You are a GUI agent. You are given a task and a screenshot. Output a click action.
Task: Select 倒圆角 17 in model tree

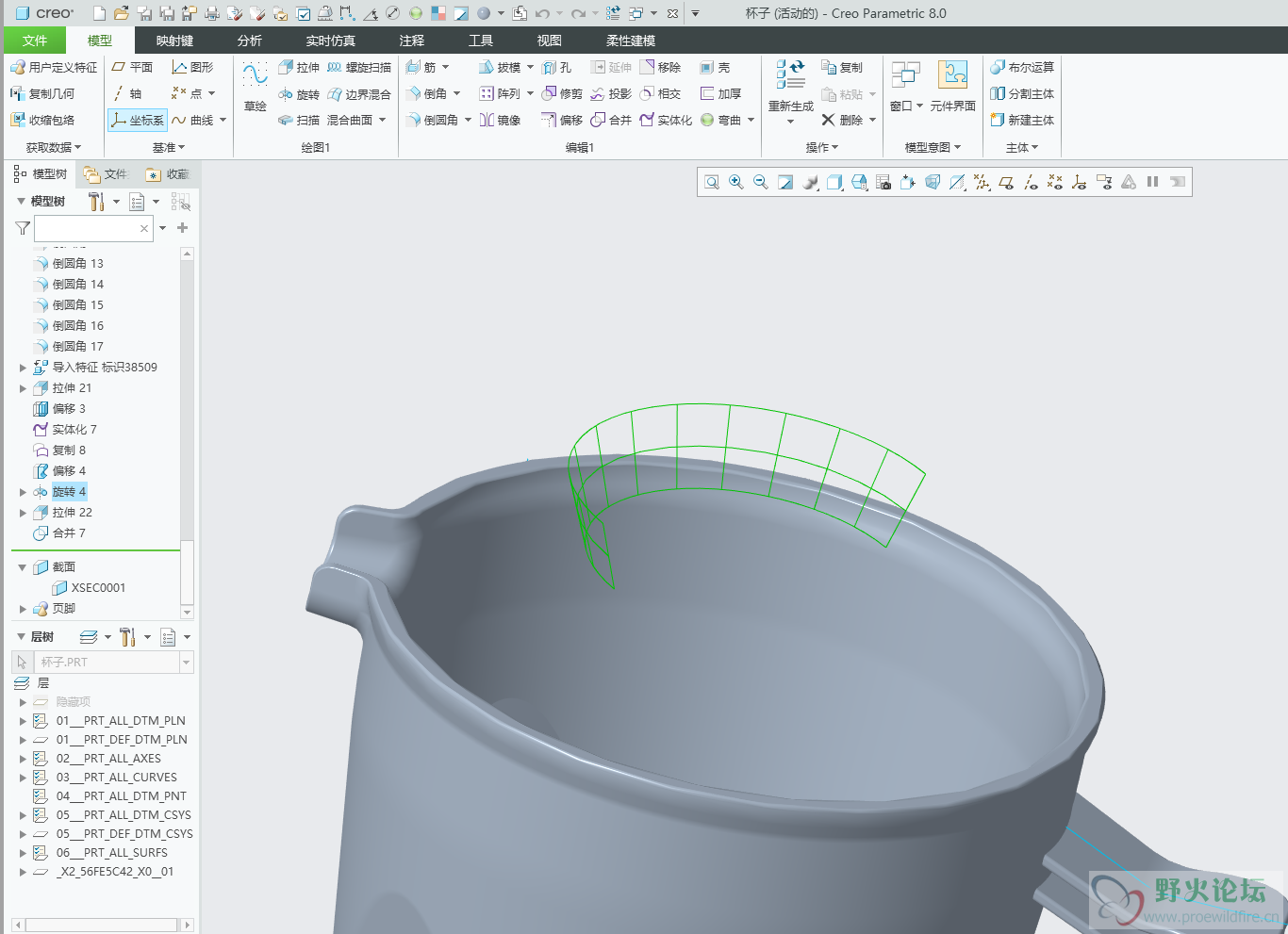click(x=77, y=347)
